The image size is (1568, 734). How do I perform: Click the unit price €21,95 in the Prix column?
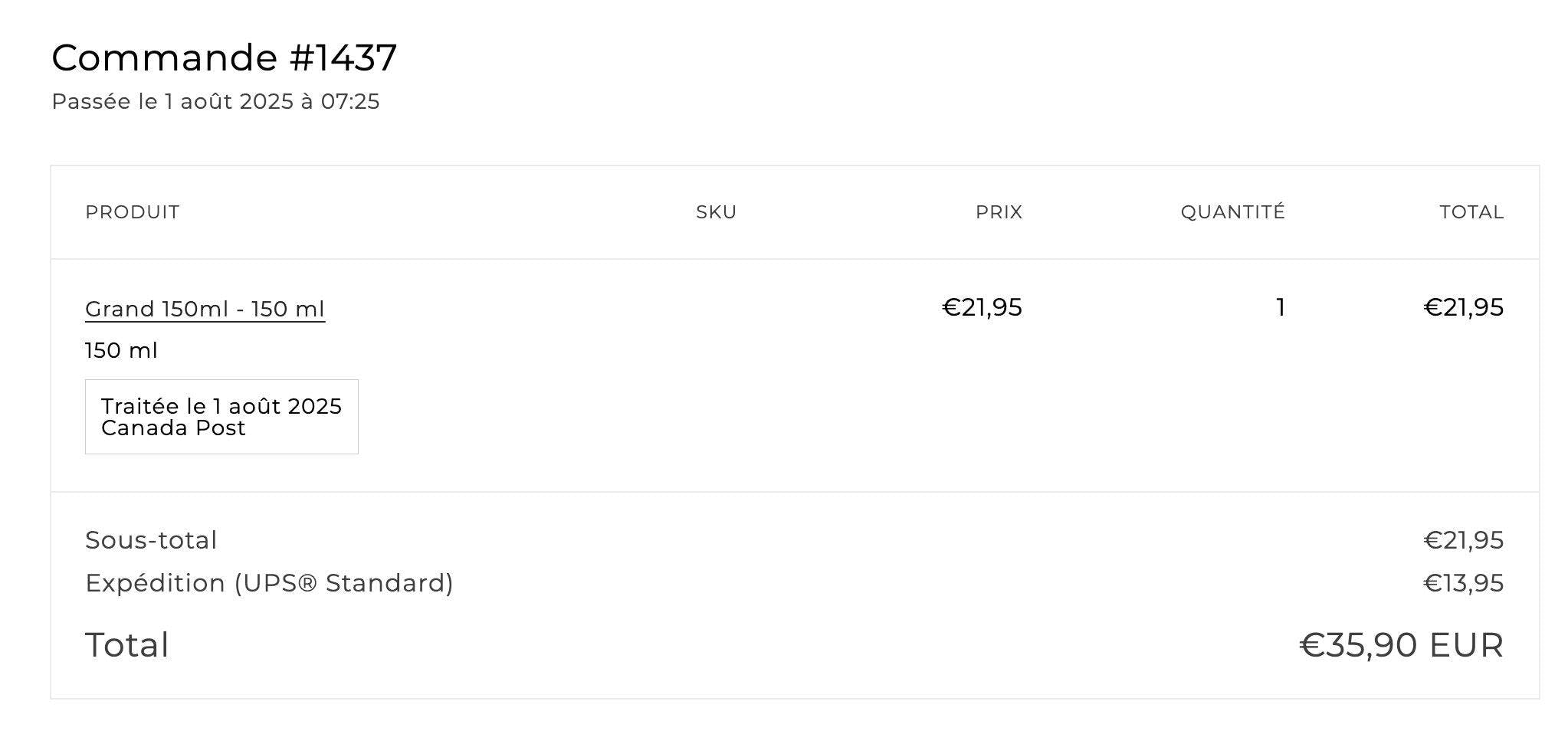[x=982, y=307]
